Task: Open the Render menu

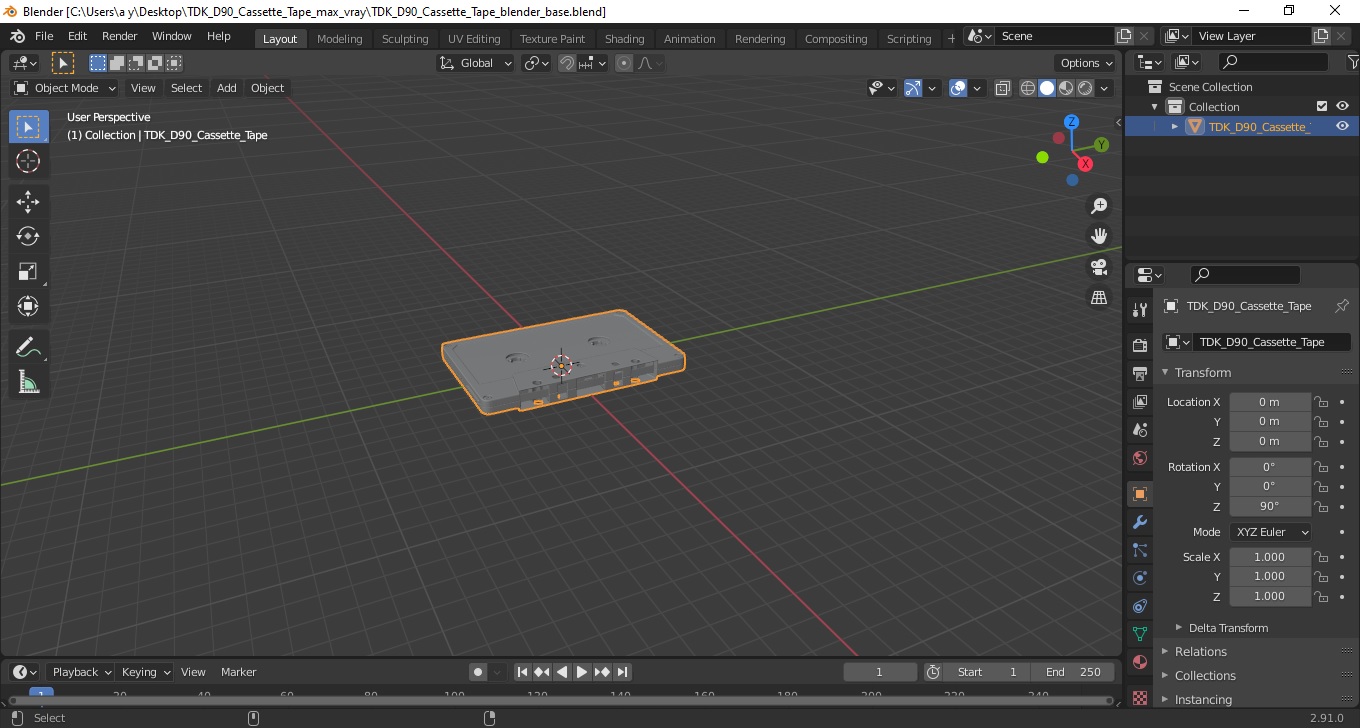Action: point(119,36)
